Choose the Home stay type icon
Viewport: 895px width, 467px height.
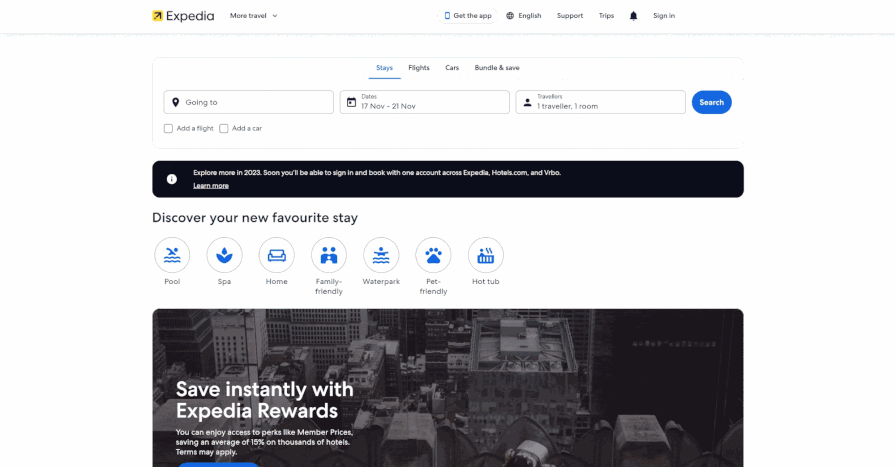point(276,255)
